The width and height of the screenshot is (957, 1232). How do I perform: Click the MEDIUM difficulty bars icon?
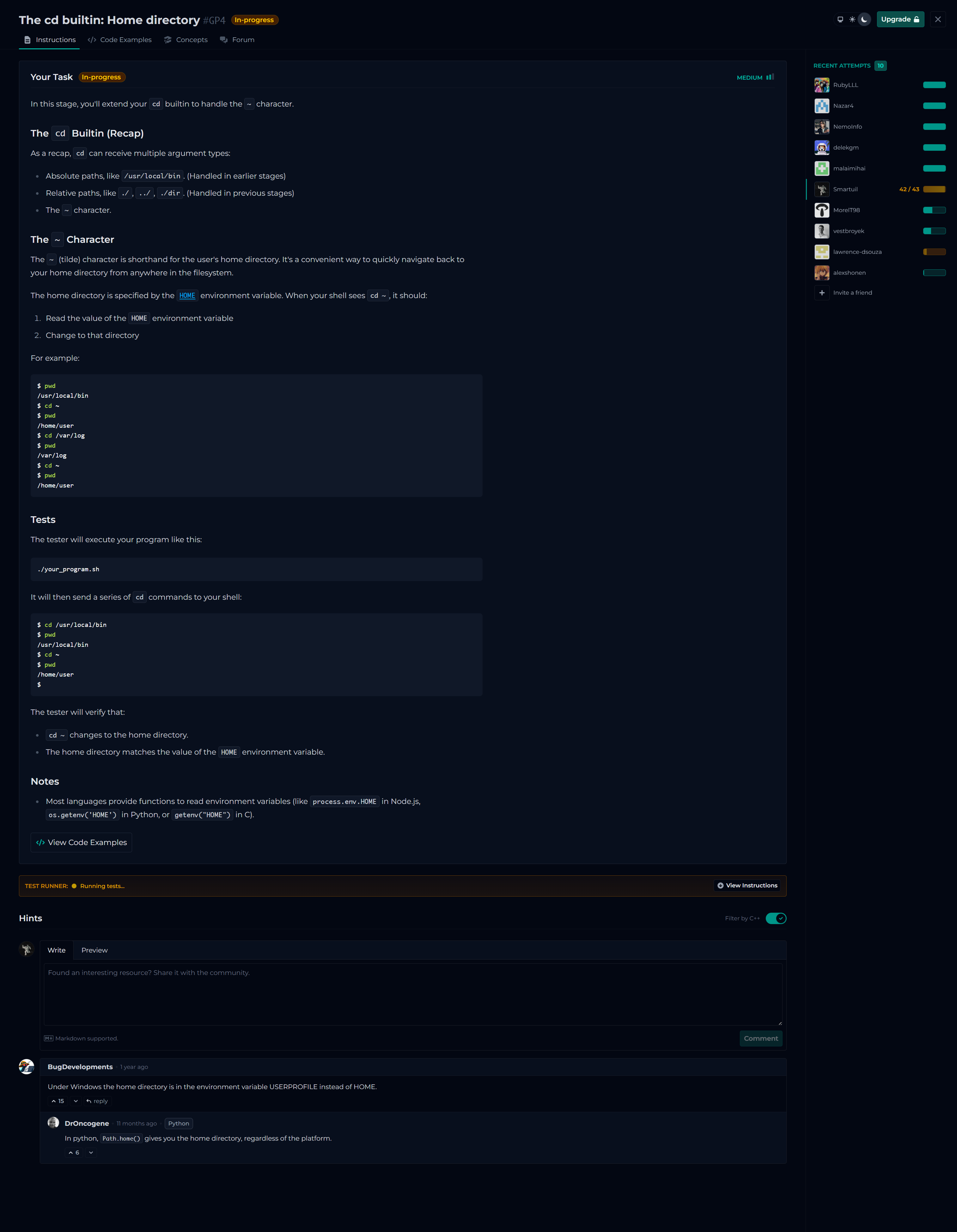point(770,77)
